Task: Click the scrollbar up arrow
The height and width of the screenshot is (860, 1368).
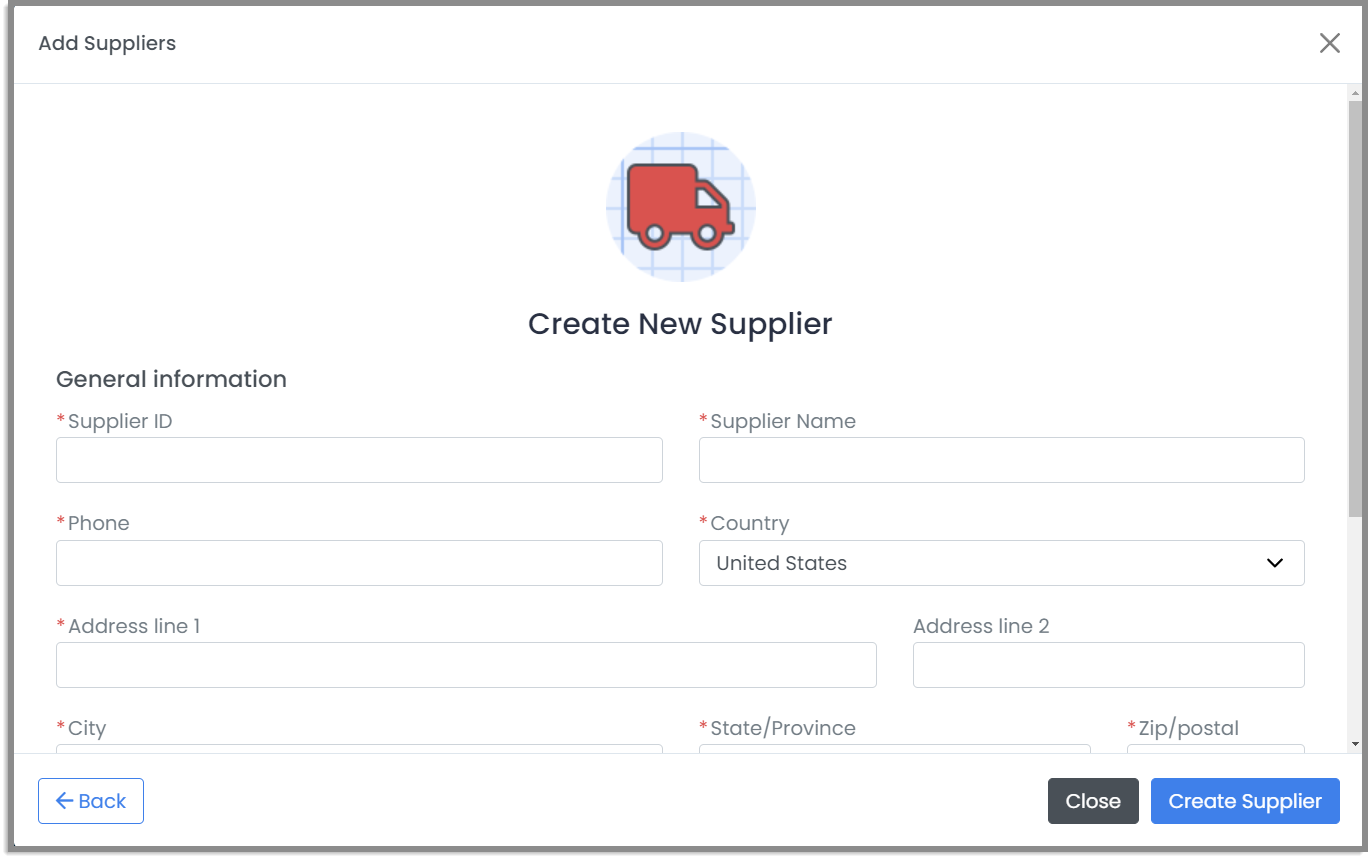Action: [x=1355, y=93]
